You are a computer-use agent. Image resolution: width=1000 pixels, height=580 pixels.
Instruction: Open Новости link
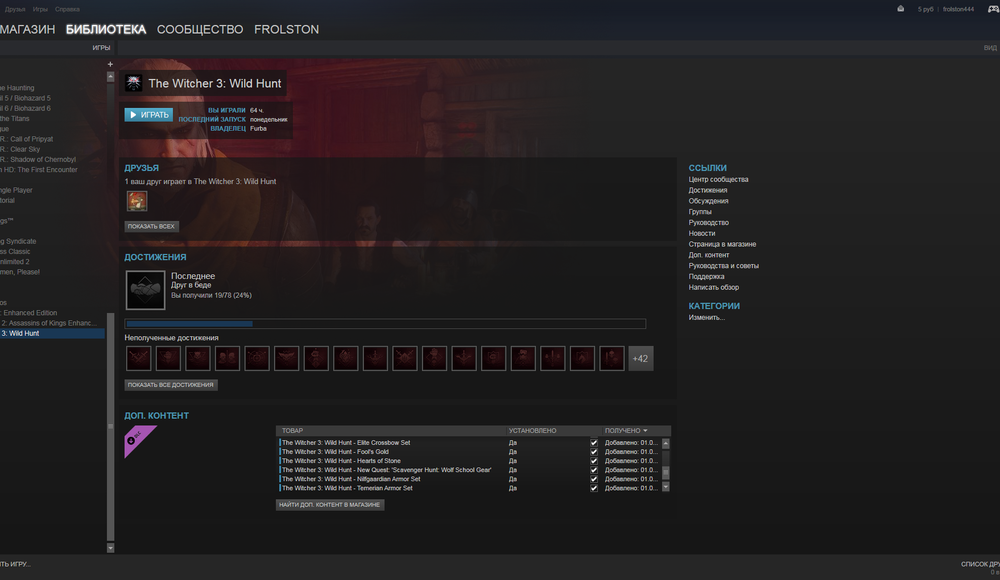pyautogui.click(x=702, y=234)
